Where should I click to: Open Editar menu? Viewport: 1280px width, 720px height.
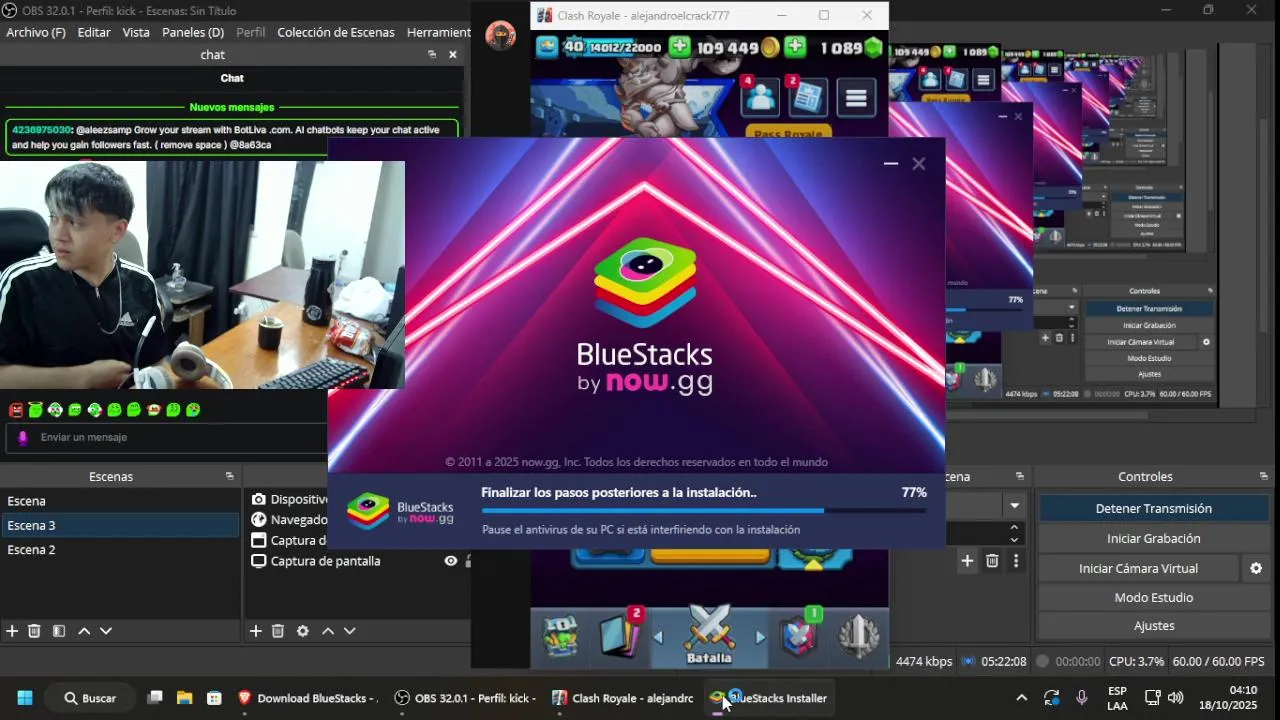point(94,32)
